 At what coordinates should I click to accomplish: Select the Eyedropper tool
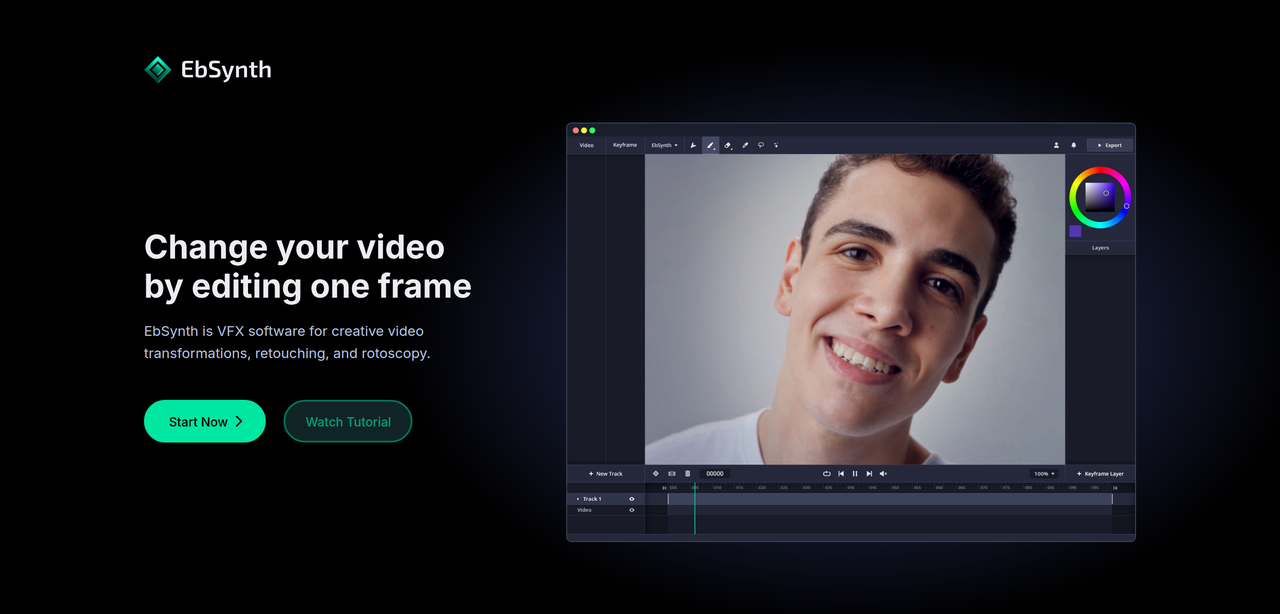pos(745,145)
